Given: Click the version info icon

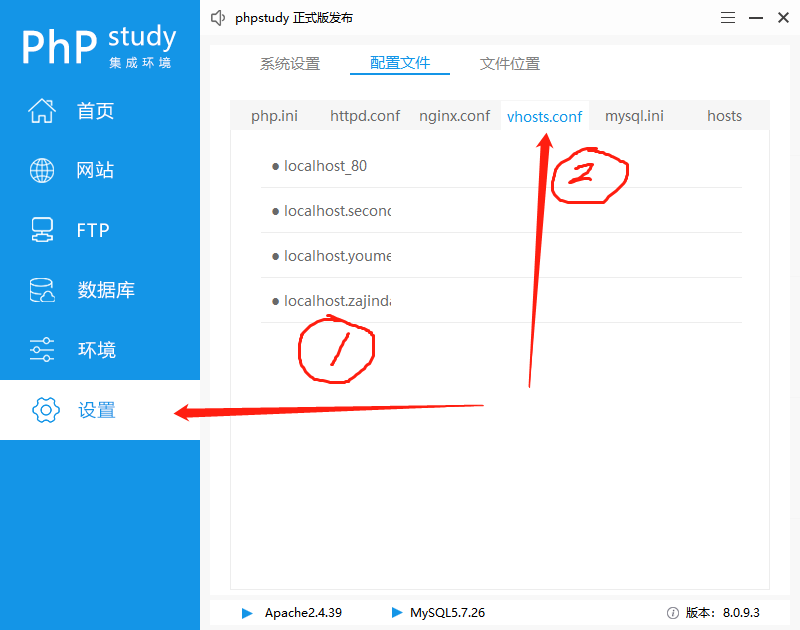Looking at the screenshot, I should pyautogui.click(x=672, y=613).
